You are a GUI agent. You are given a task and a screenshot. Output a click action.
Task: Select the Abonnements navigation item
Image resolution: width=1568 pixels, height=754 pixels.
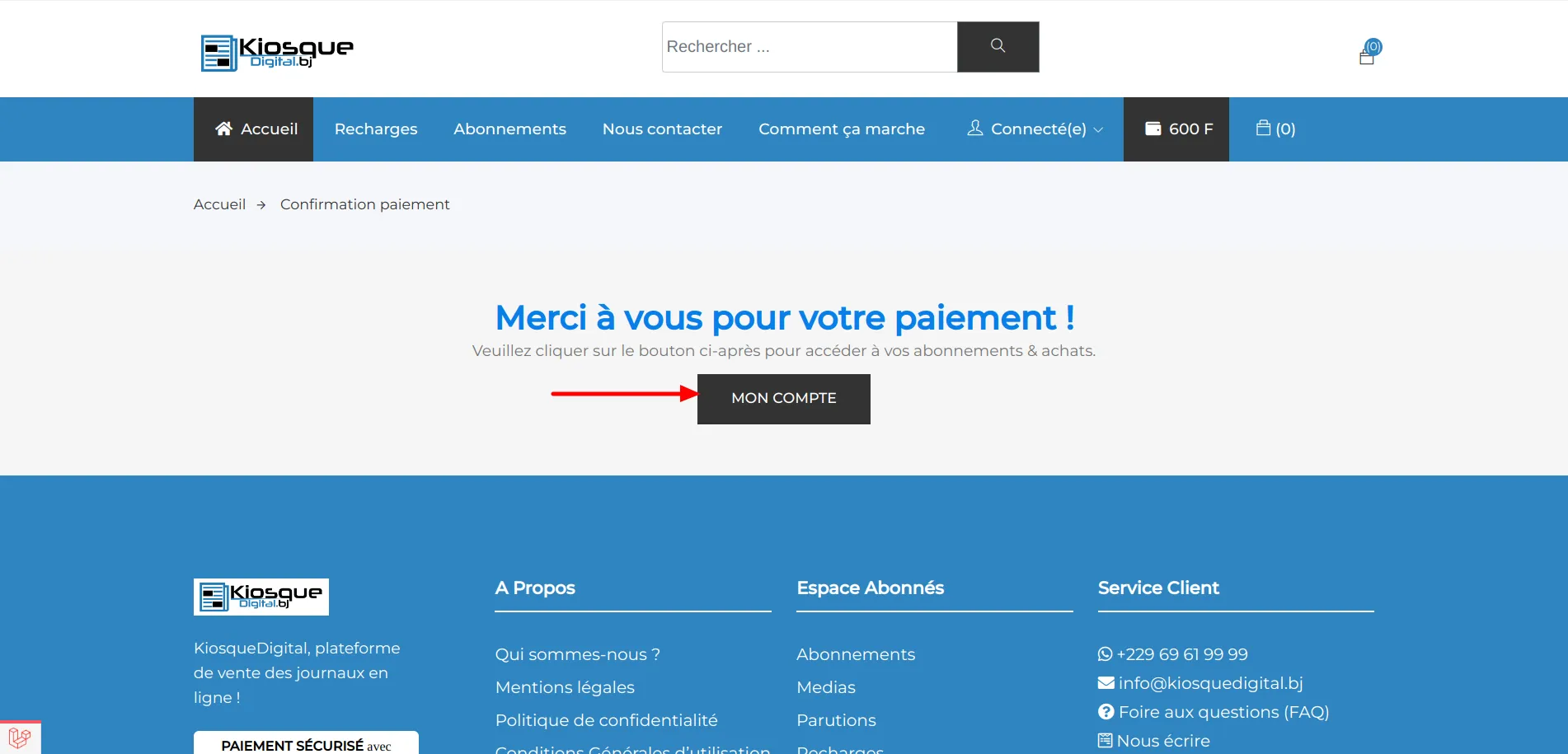click(x=509, y=129)
